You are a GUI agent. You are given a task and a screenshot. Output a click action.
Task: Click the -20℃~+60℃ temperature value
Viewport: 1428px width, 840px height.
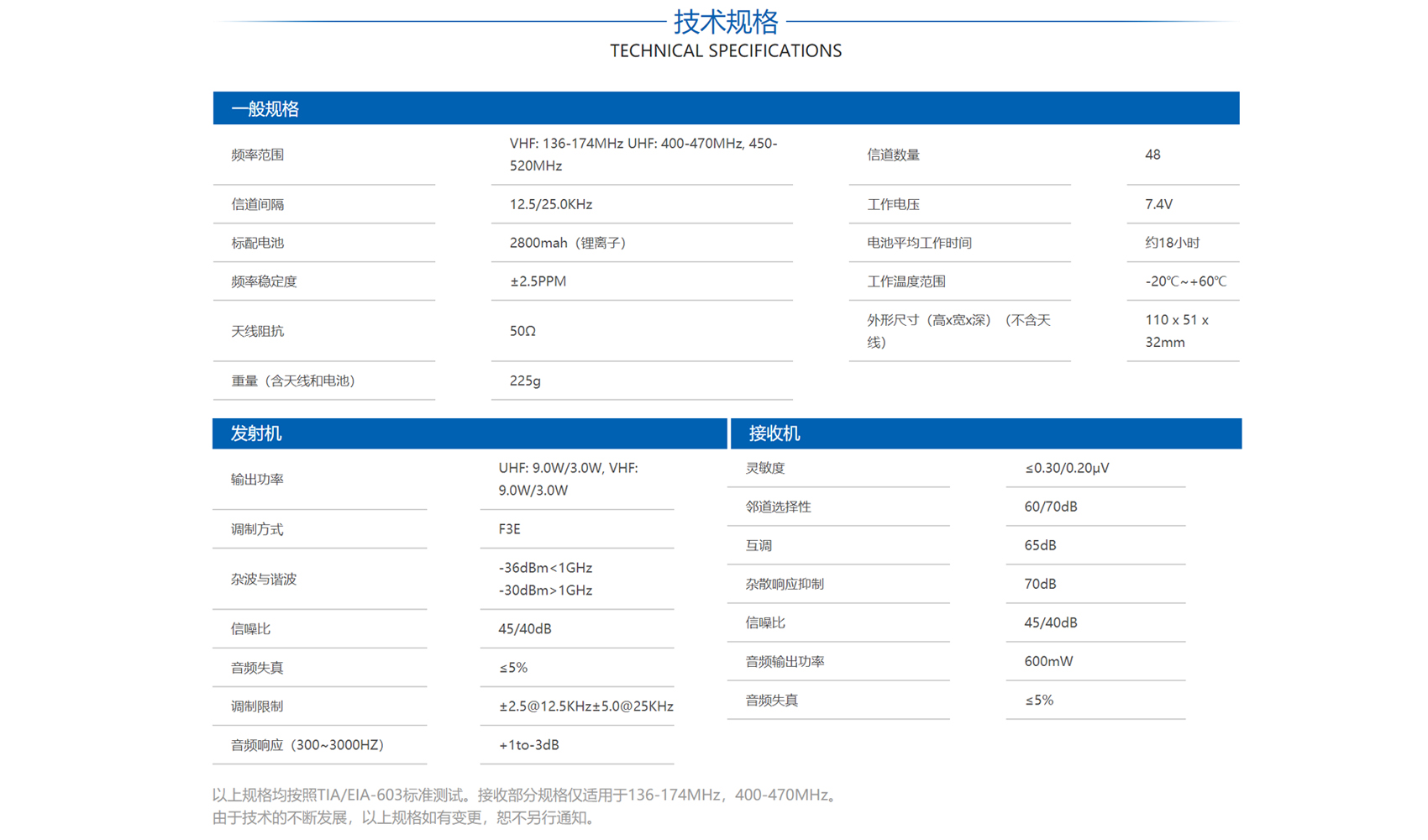click(1185, 281)
